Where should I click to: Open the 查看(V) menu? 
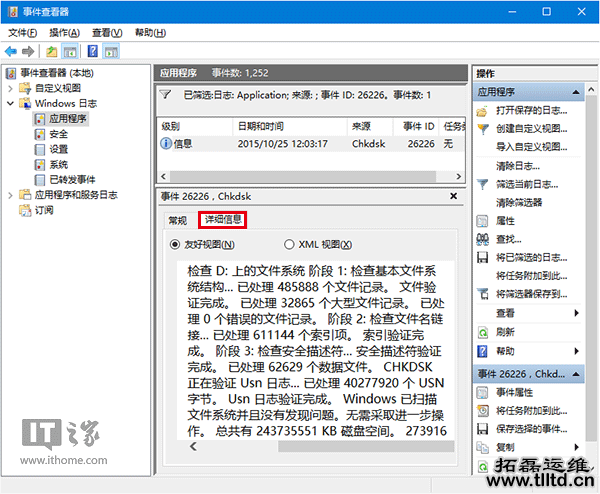tap(107, 33)
